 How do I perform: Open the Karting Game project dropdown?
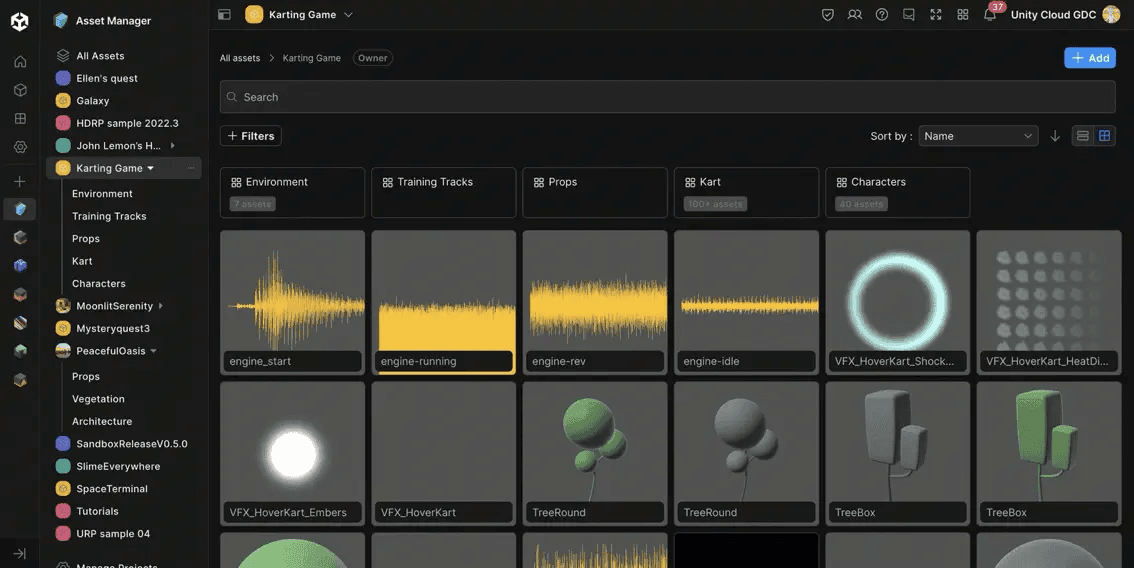[349, 14]
